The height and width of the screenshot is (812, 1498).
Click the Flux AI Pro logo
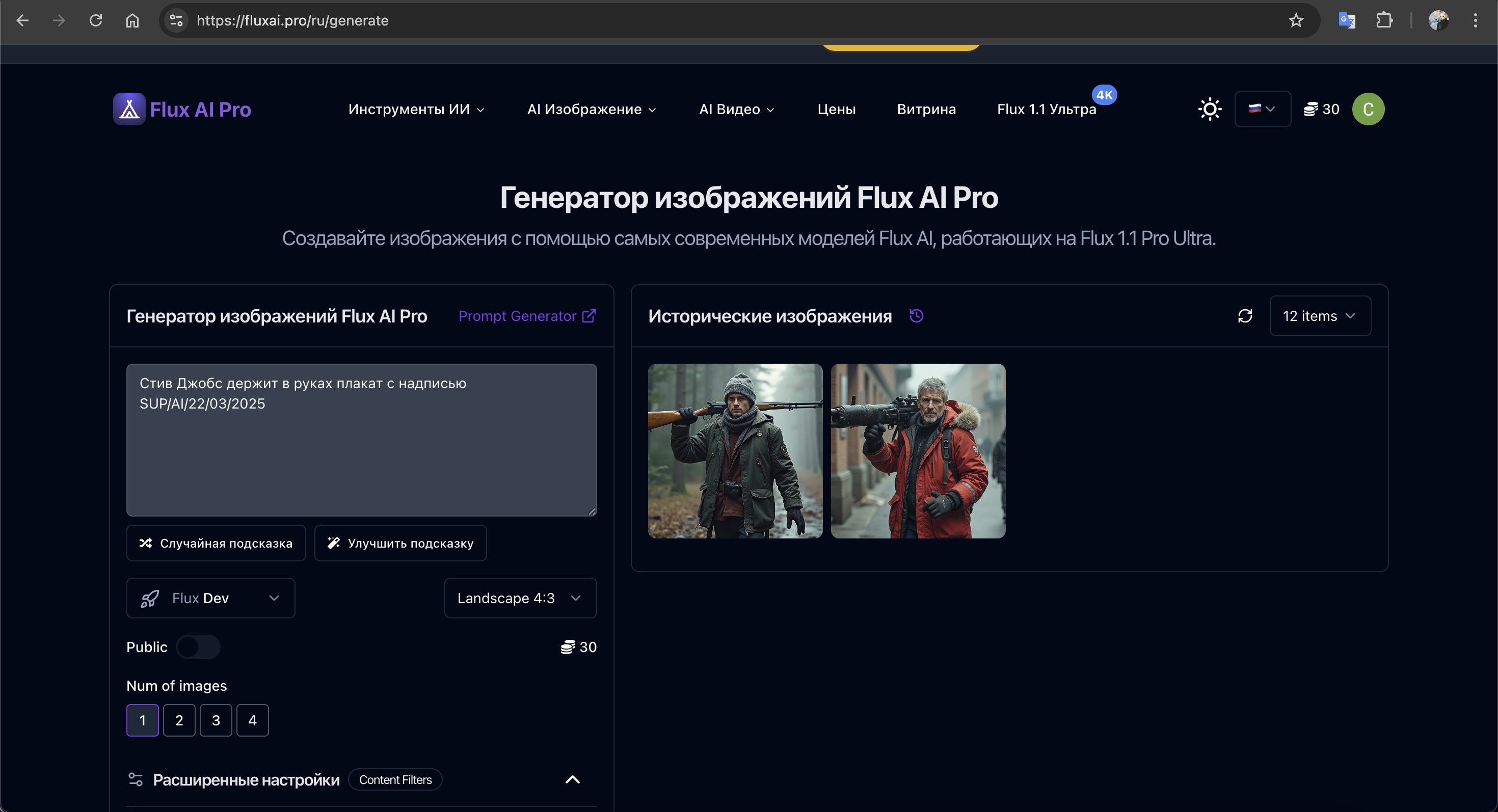(182, 110)
